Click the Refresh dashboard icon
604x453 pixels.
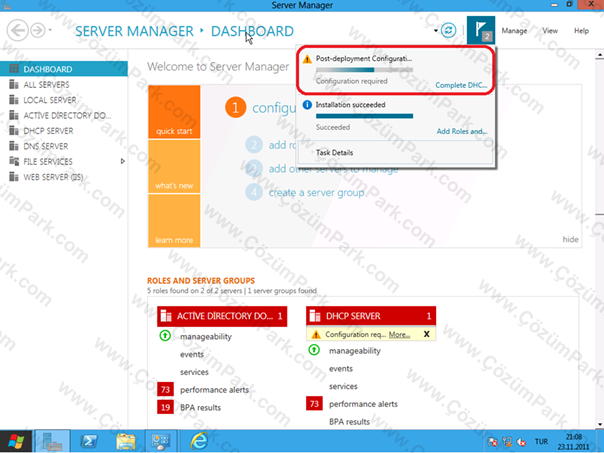point(448,30)
